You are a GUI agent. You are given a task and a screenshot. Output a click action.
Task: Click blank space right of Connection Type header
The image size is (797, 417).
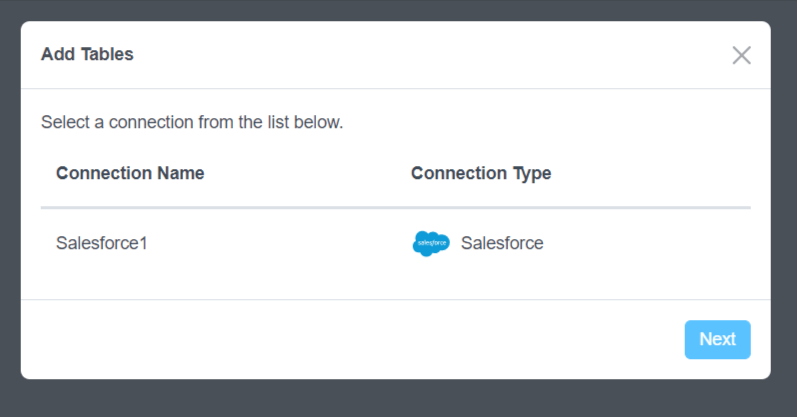pyautogui.click(x=650, y=173)
